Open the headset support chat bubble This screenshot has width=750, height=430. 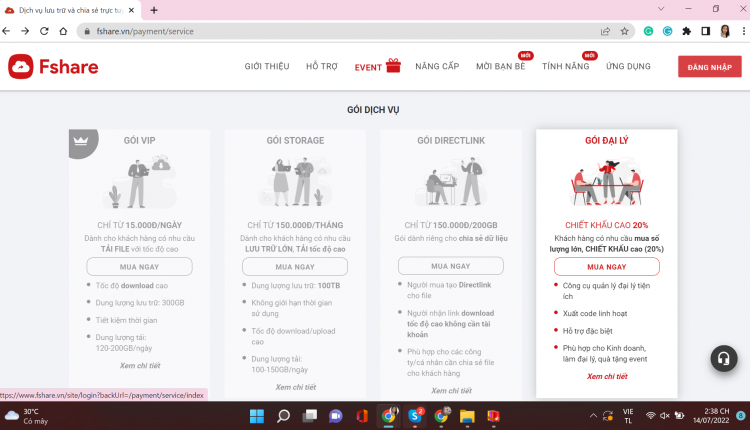click(x=724, y=358)
